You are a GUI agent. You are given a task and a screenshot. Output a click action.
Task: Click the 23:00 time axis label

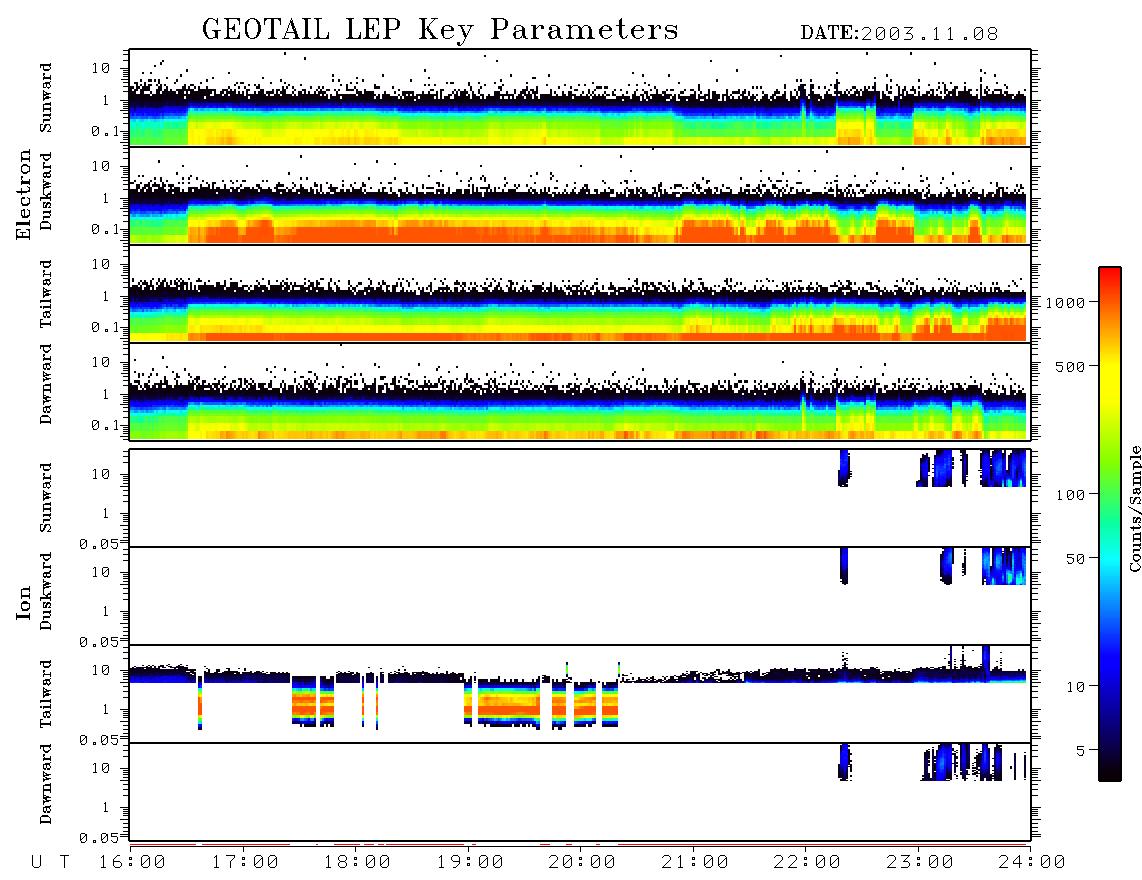[921, 863]
